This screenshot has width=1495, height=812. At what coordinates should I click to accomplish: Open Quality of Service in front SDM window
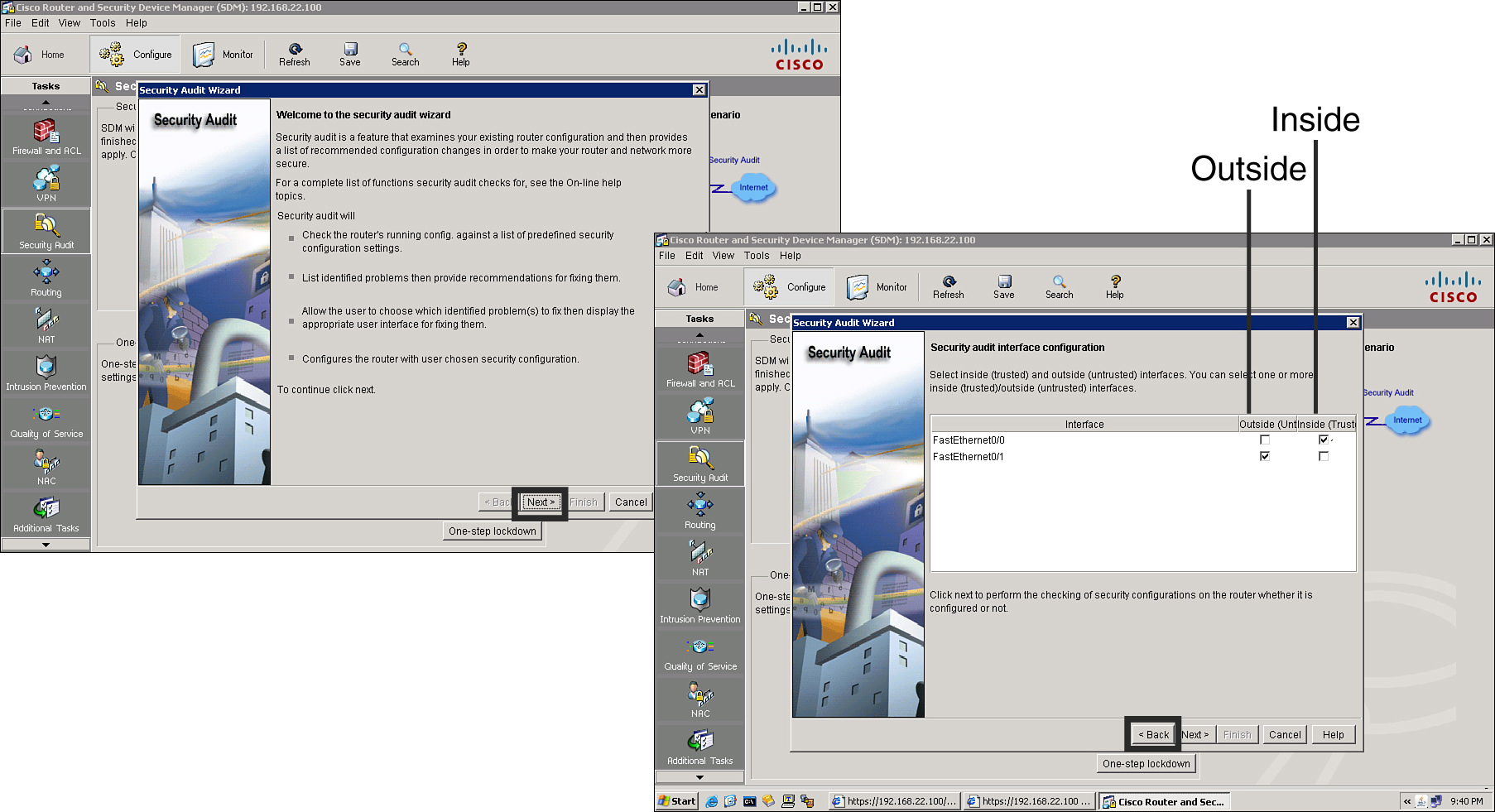click(700, 652)
